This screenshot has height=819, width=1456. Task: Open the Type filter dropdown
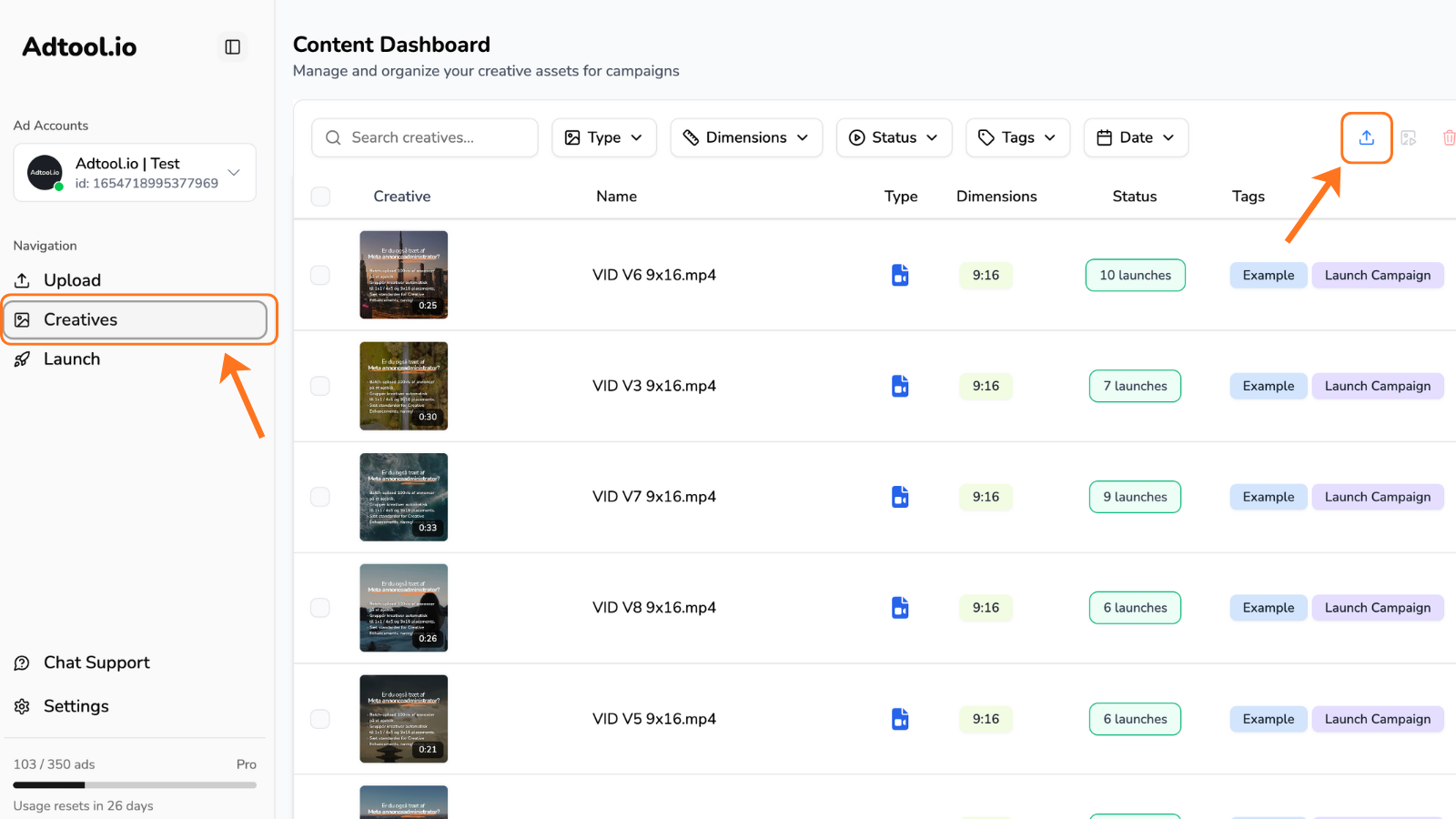click(x=603, y=137)
